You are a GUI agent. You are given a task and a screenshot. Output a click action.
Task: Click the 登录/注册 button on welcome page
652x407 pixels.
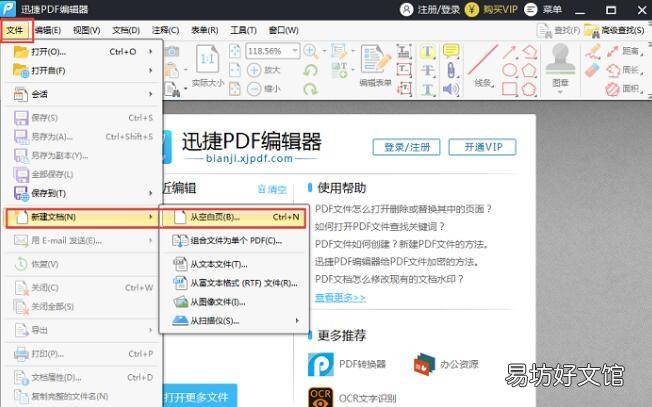pos(406,147)
